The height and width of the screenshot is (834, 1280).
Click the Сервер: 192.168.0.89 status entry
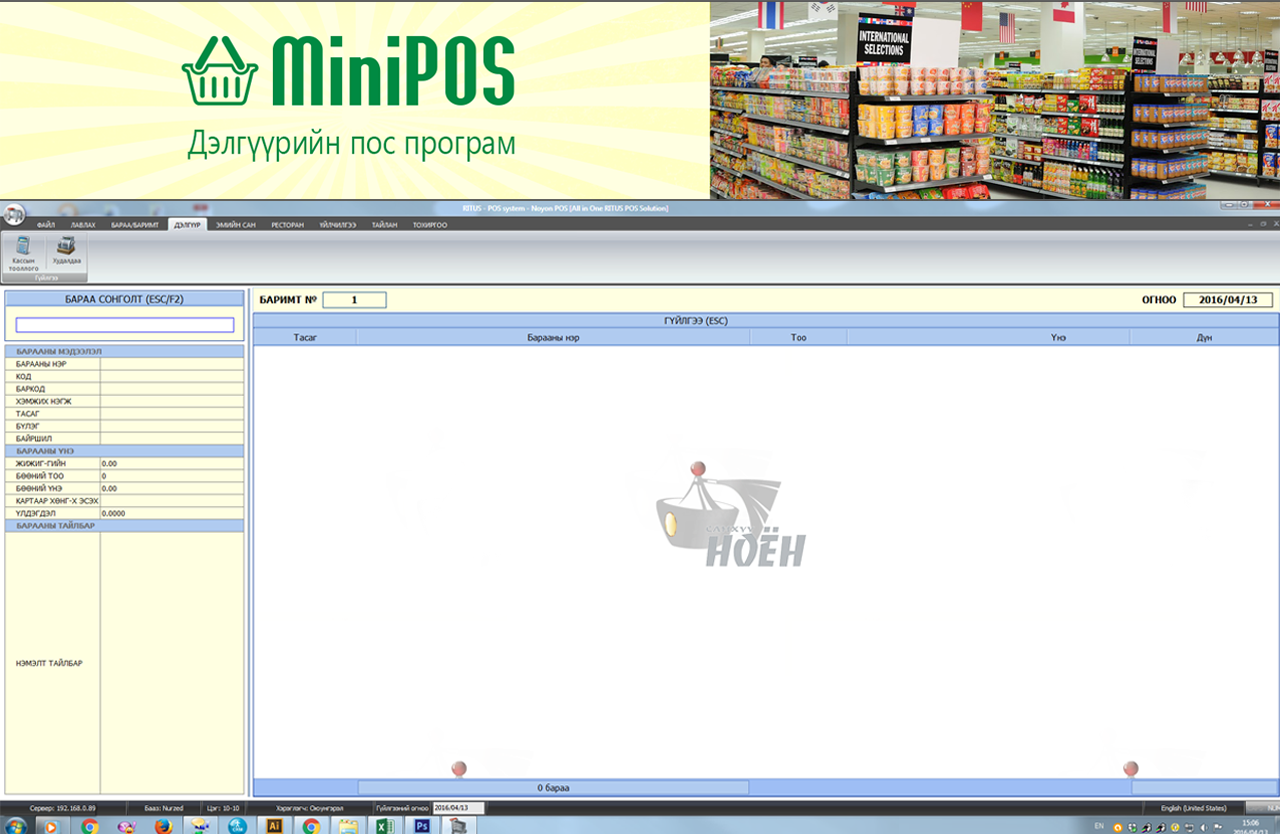[62, 808]
